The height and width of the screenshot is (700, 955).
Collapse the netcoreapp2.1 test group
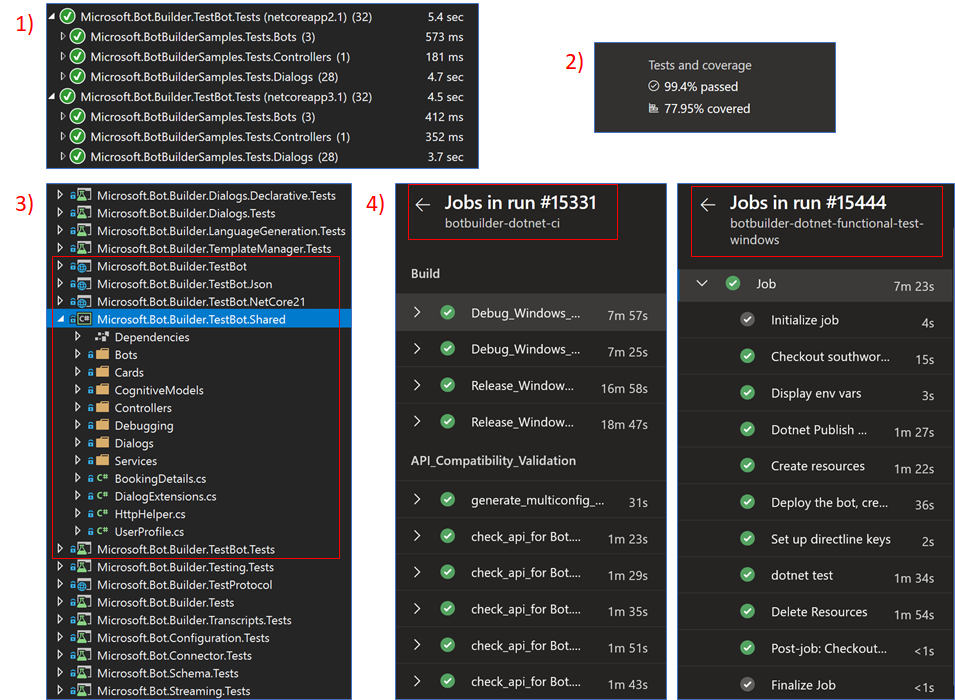point(52,17)
